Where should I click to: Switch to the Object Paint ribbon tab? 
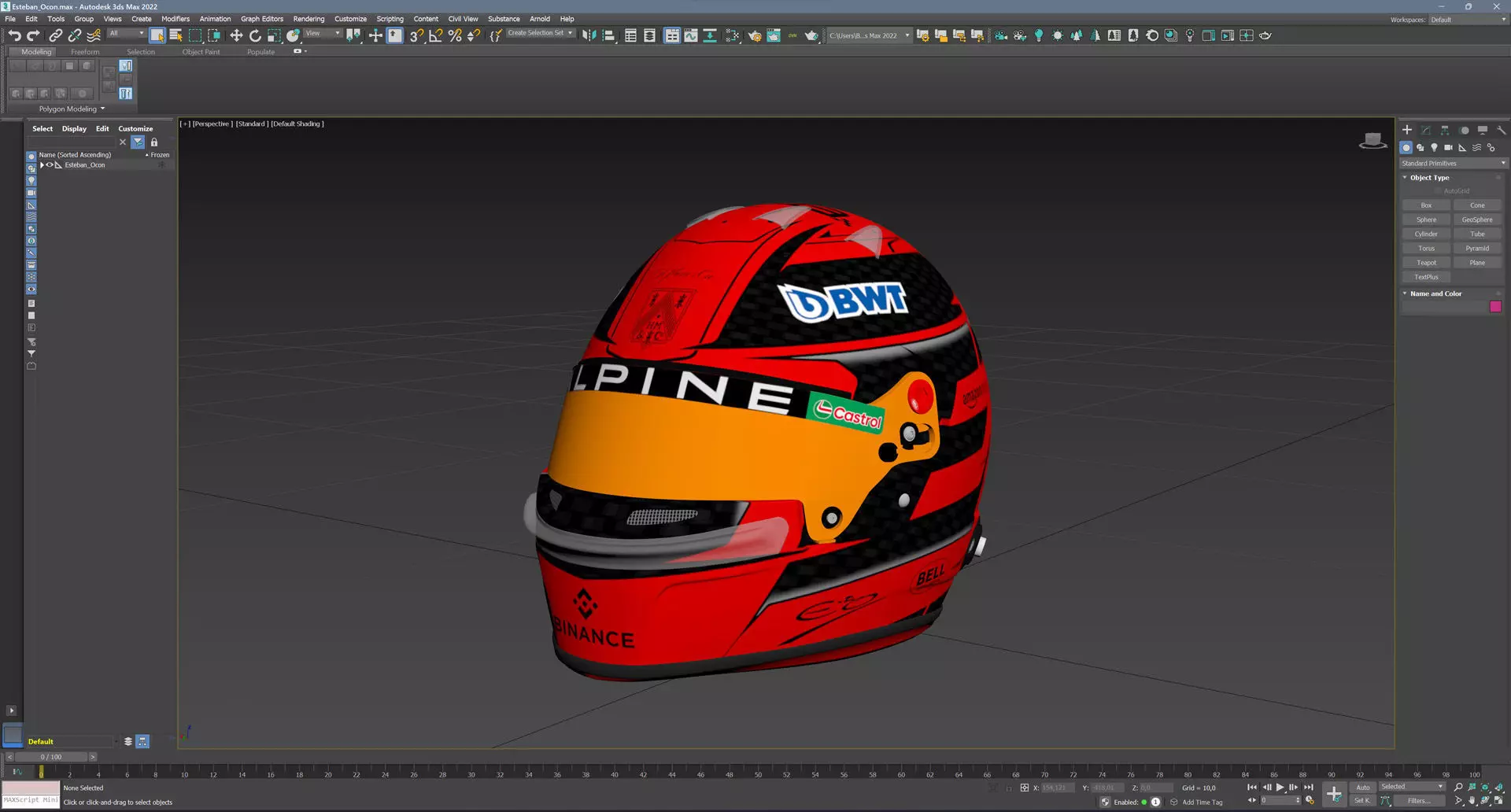pyautogui.click(x=201, y=52)
